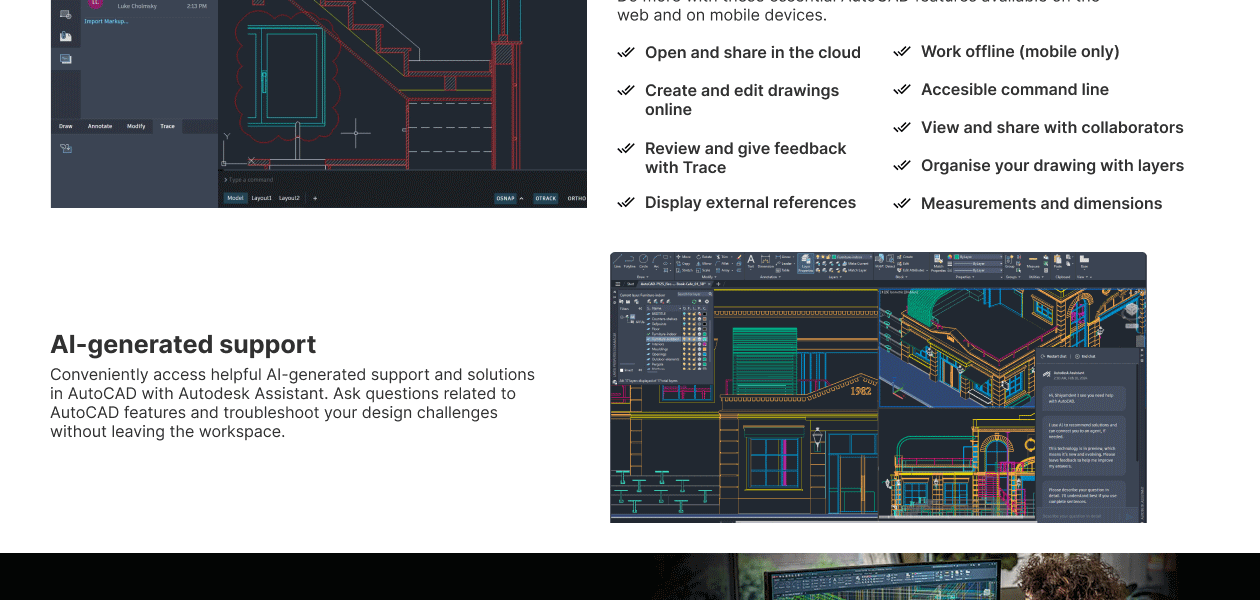Select the Move tool in Modify panel
This screenshot has width=1260, height=600.
pyautogui.click(x=681, y=257)
